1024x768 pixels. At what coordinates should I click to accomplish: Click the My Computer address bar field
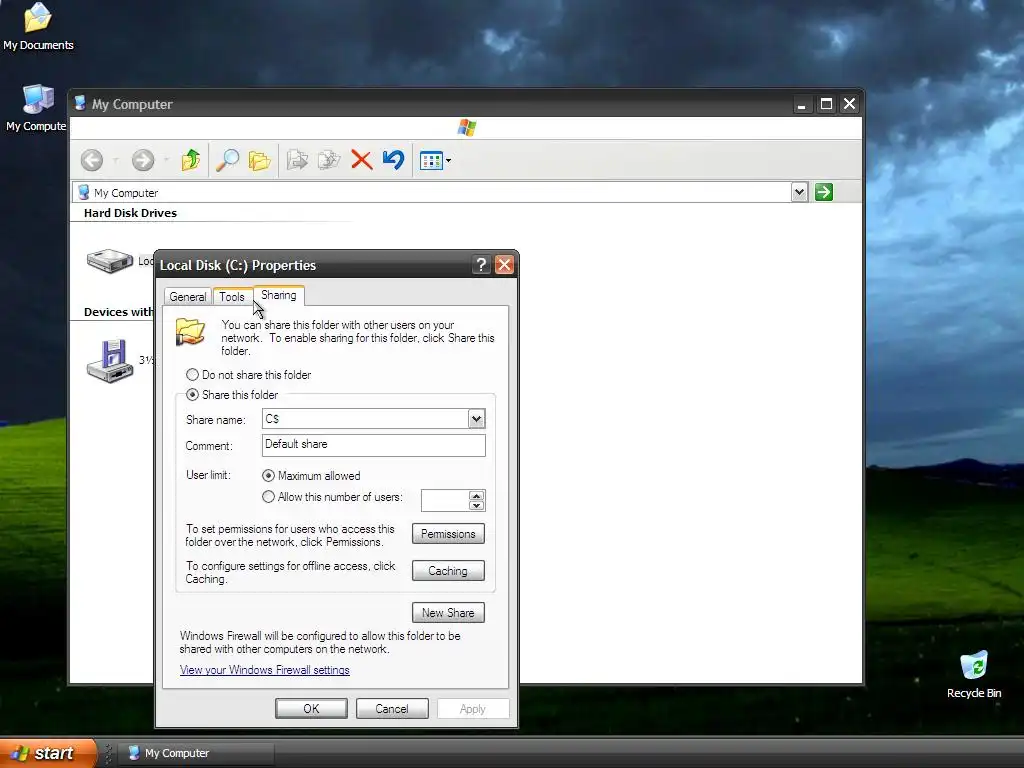[432, 192]
